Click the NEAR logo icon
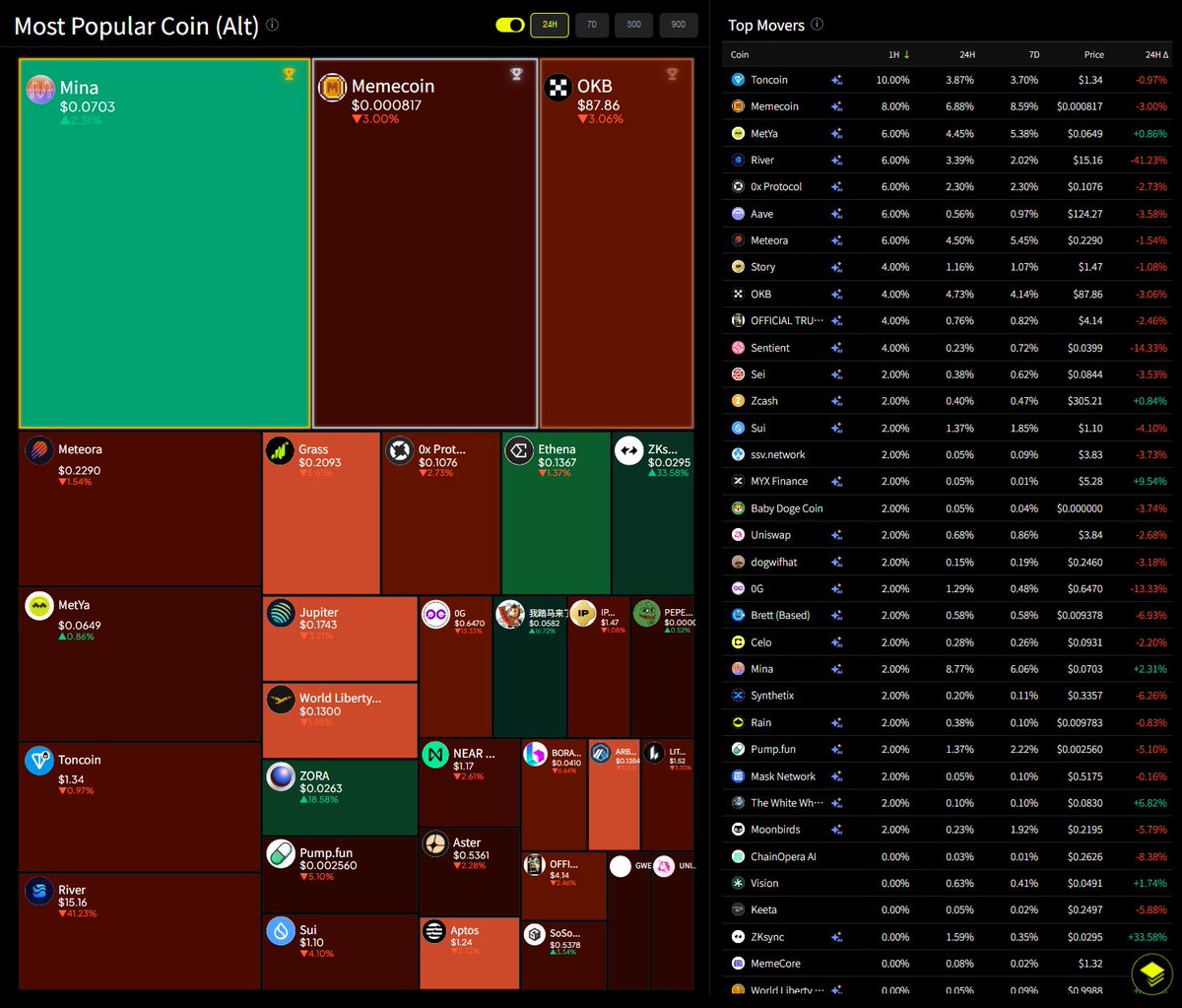1182x1008 pixels. tap(435, 755)
